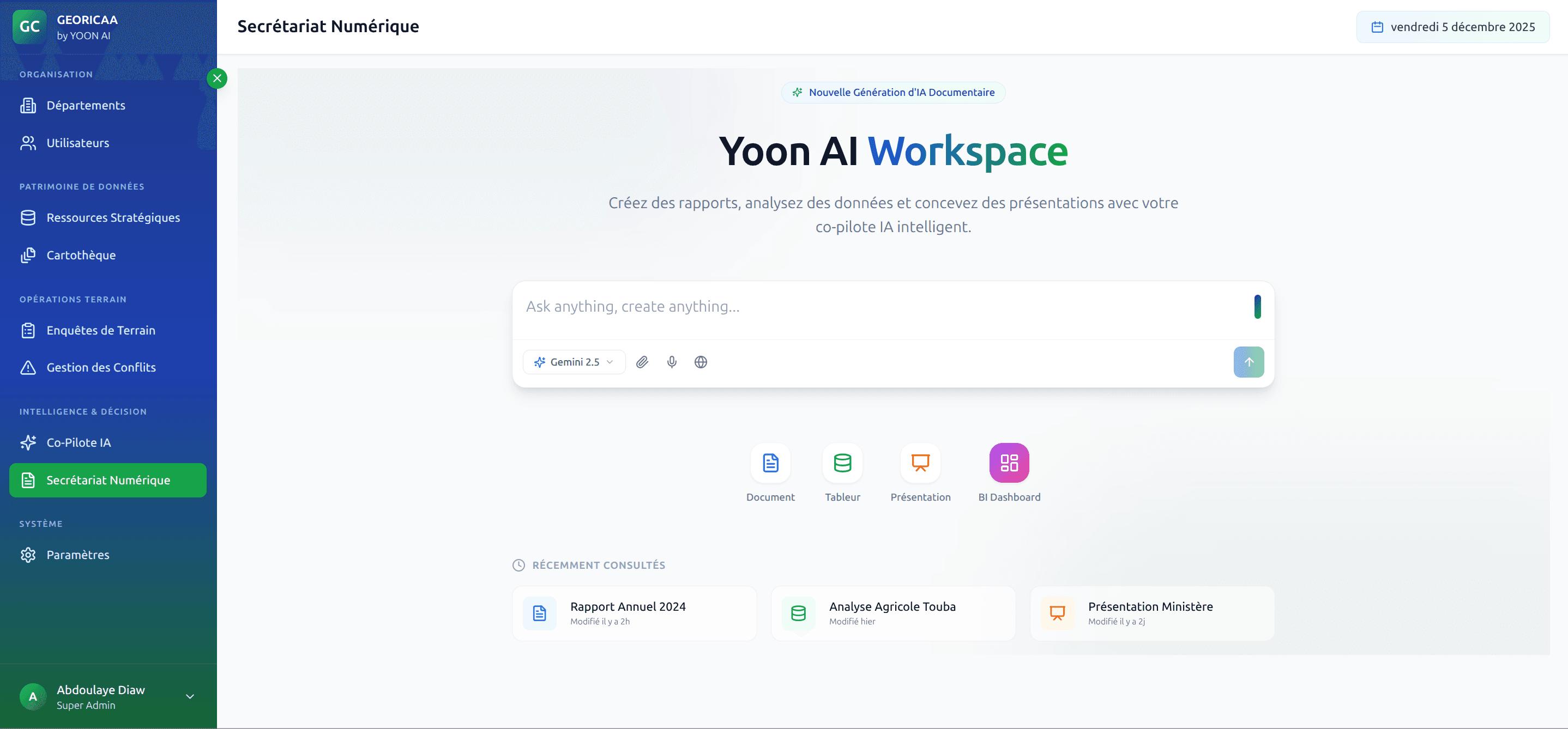Activate the microphone voice input
Image resolution: width=1568 pixels, height=729 pixels.
click(671, 361)
